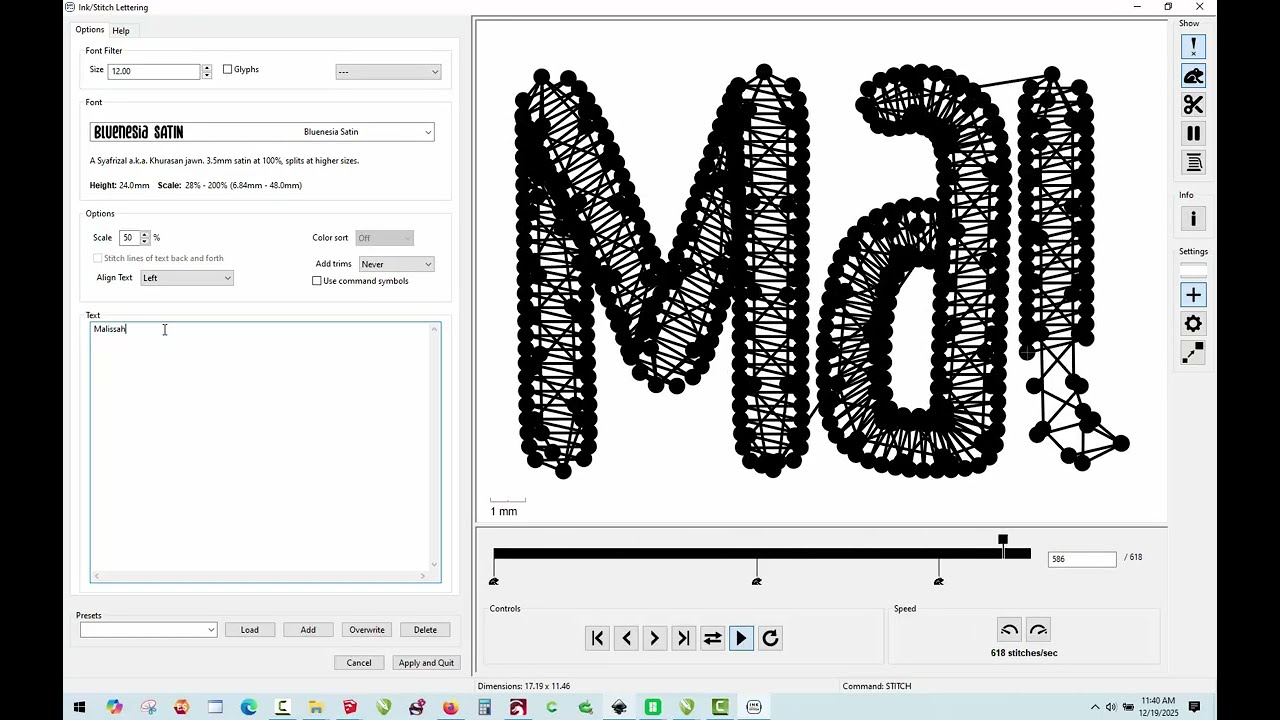
Task: Click into the lettering Text area
Action: point(261,446)
